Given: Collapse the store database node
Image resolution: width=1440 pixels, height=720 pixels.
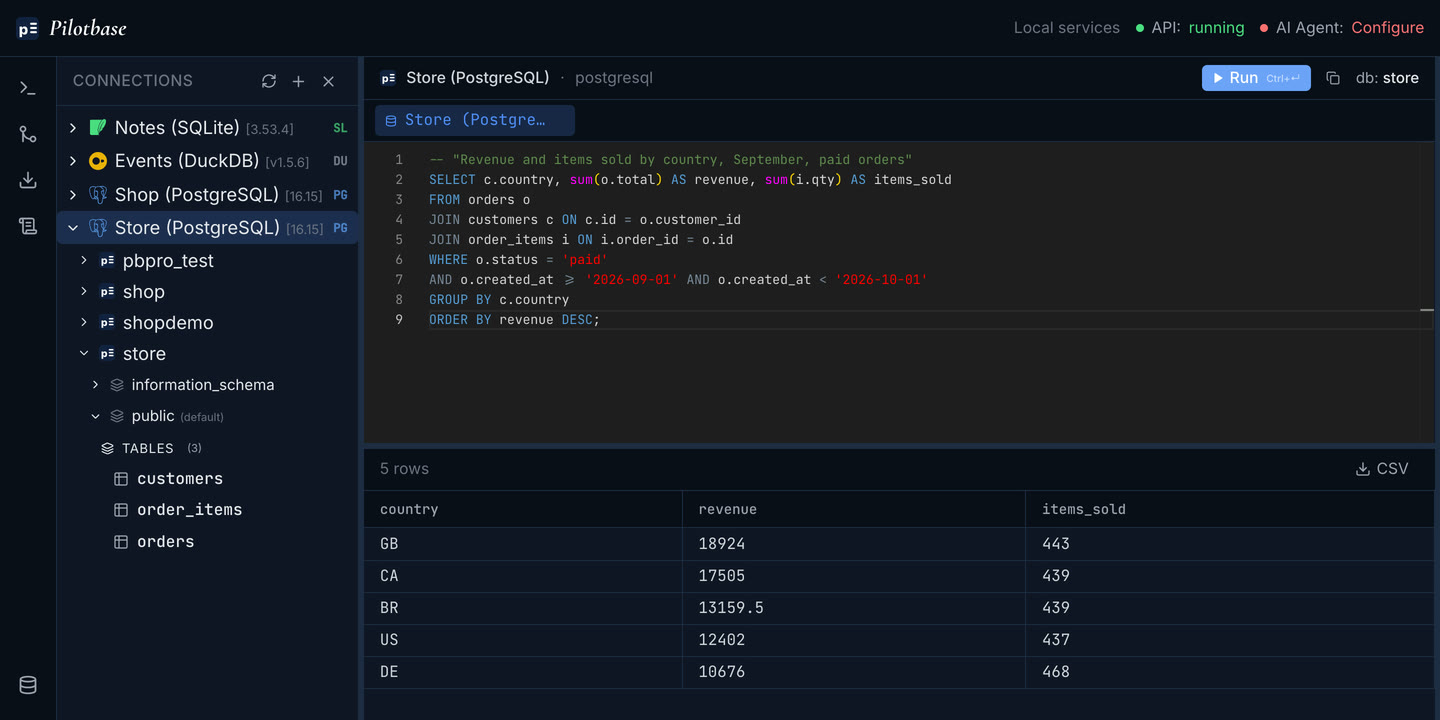Looking at the screenshot, I should [84, 354].
